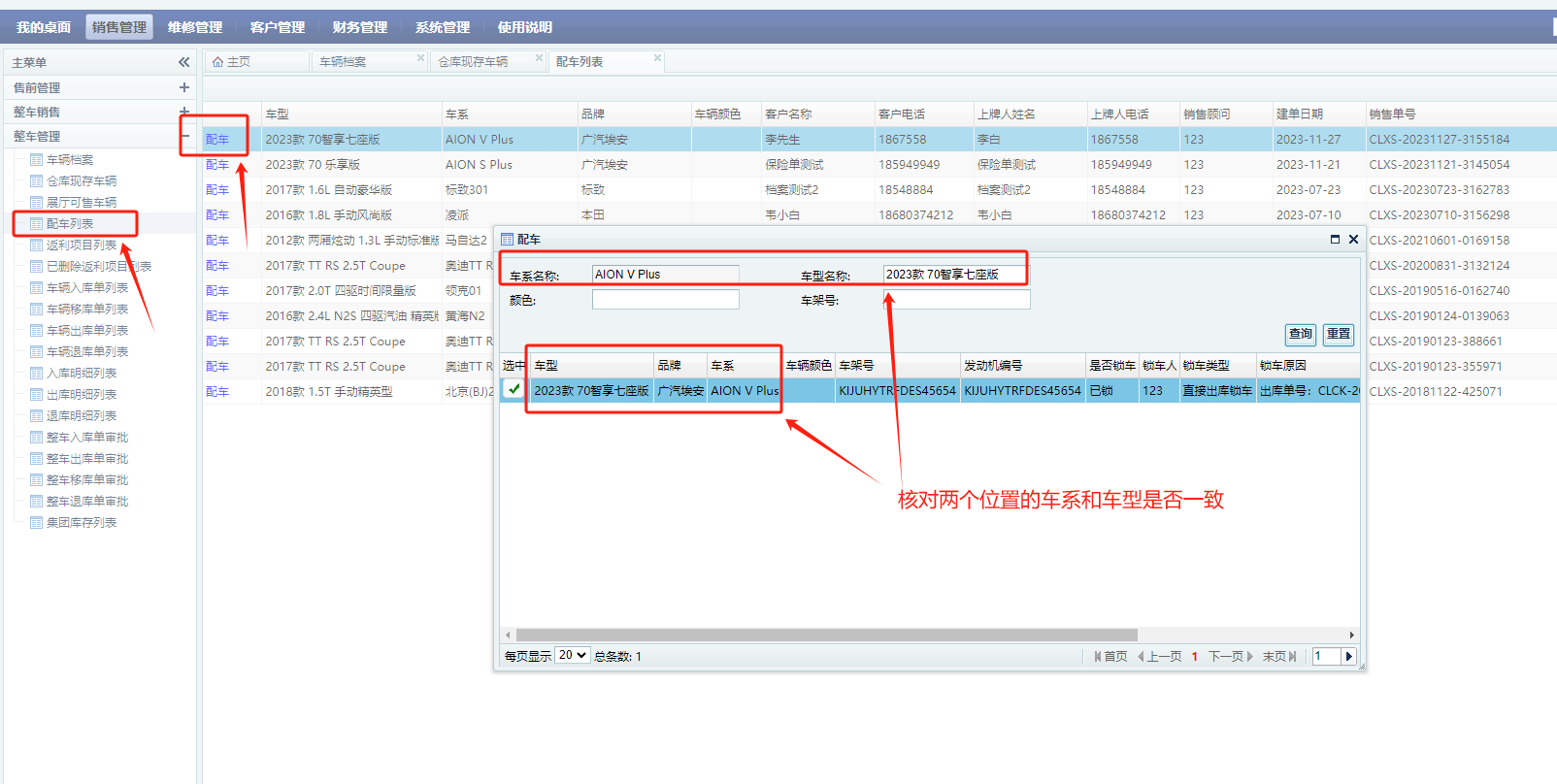Viewport: 1557px width, 784px height.
Task: Close the 仓库现存车辆 tab
Action: click(539, 58)
